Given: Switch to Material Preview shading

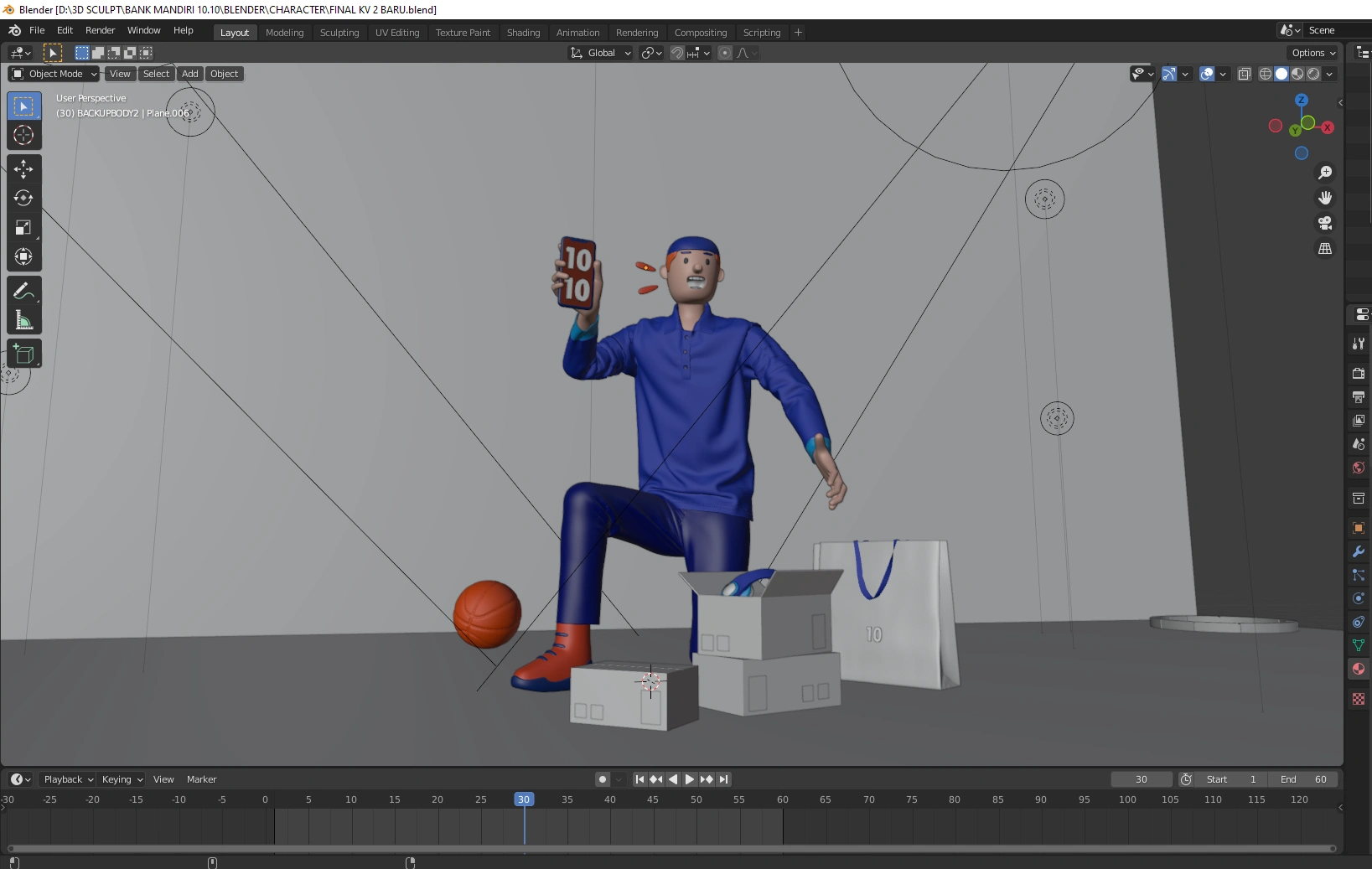Looking at the screenshot, I should pos(1297,74).
